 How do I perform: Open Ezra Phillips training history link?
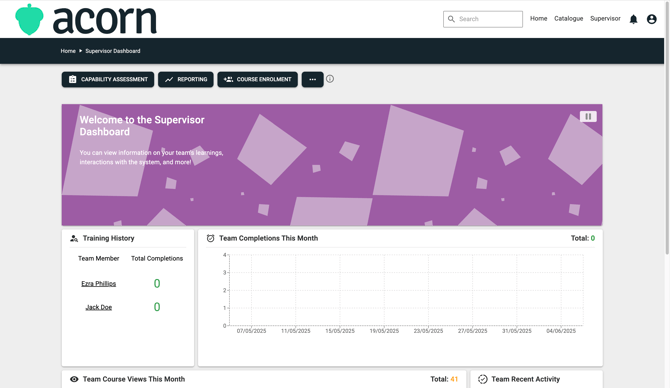click(x=99, y=284)
